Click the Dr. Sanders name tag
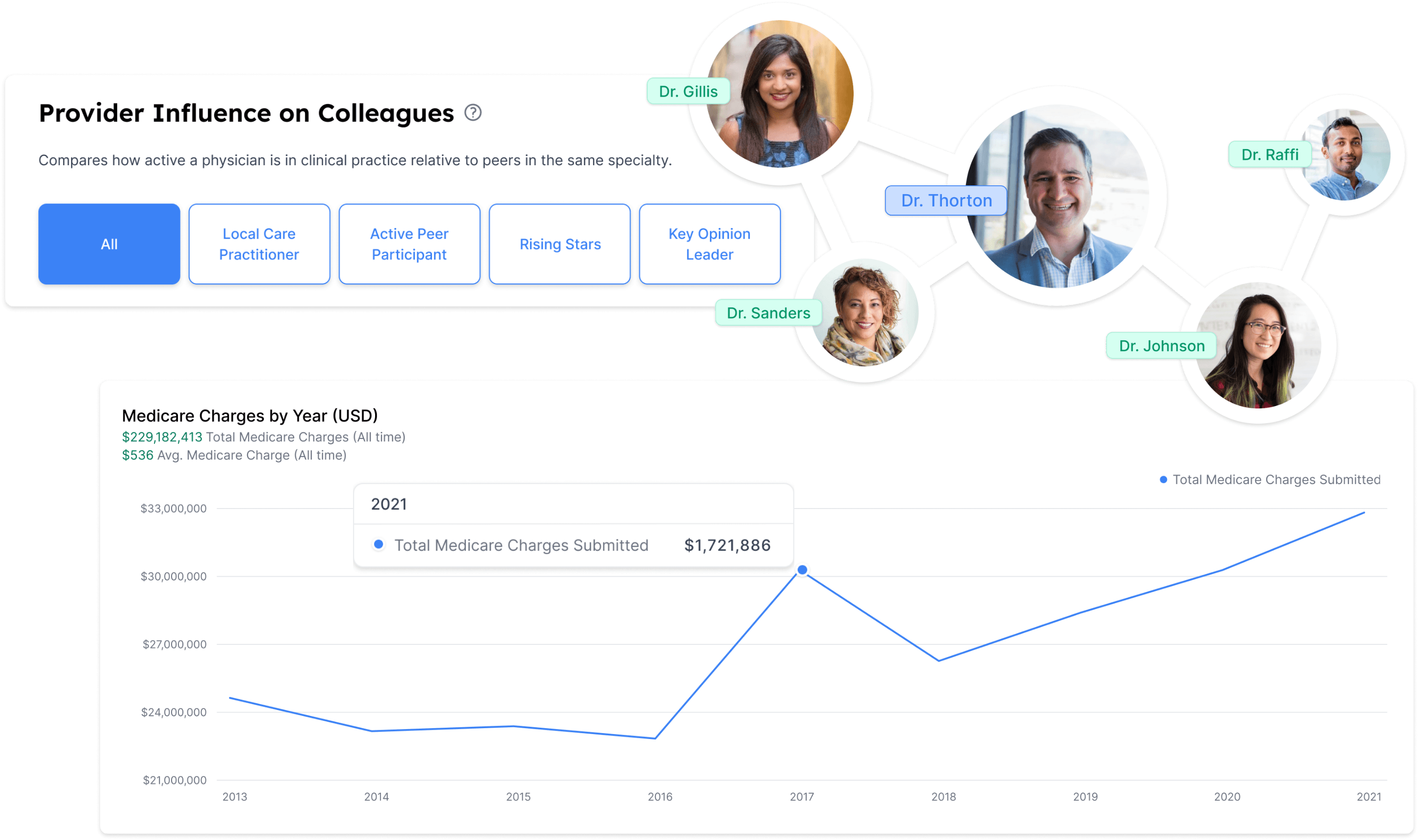The image size is (1418, 840). pyautogui.click(x=768, y=313)
